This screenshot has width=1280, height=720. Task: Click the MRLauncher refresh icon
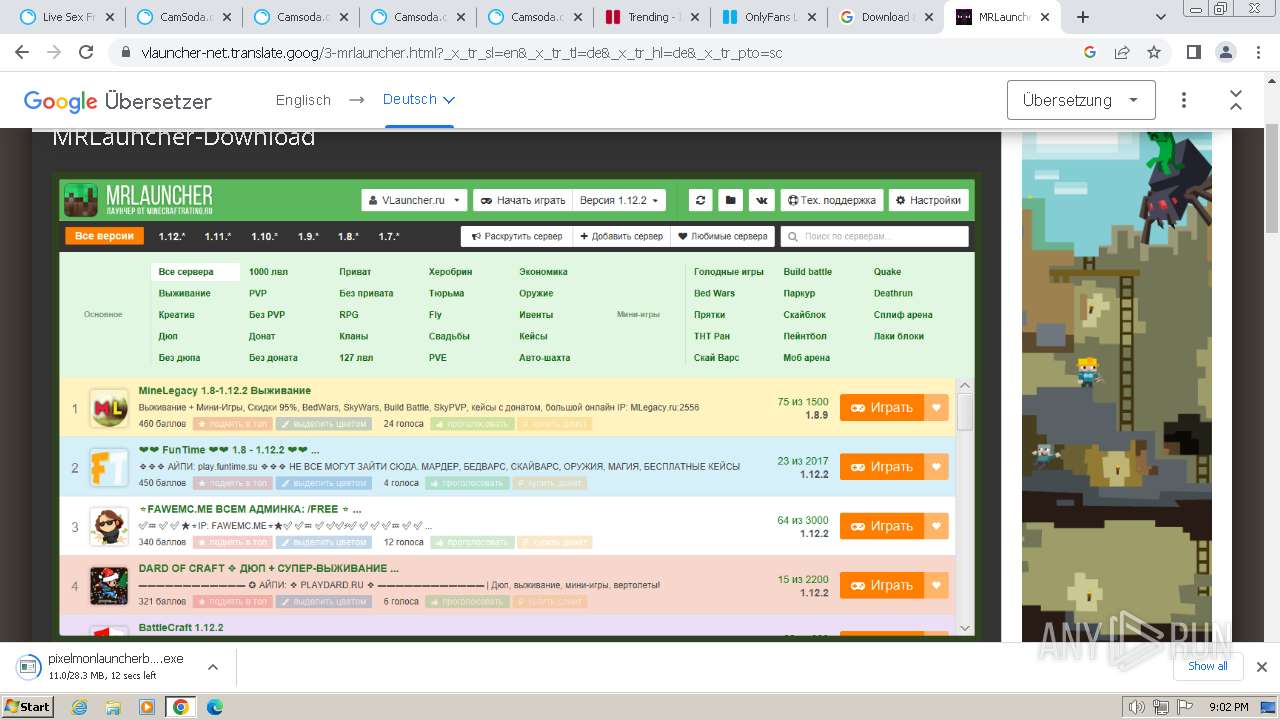700,200
